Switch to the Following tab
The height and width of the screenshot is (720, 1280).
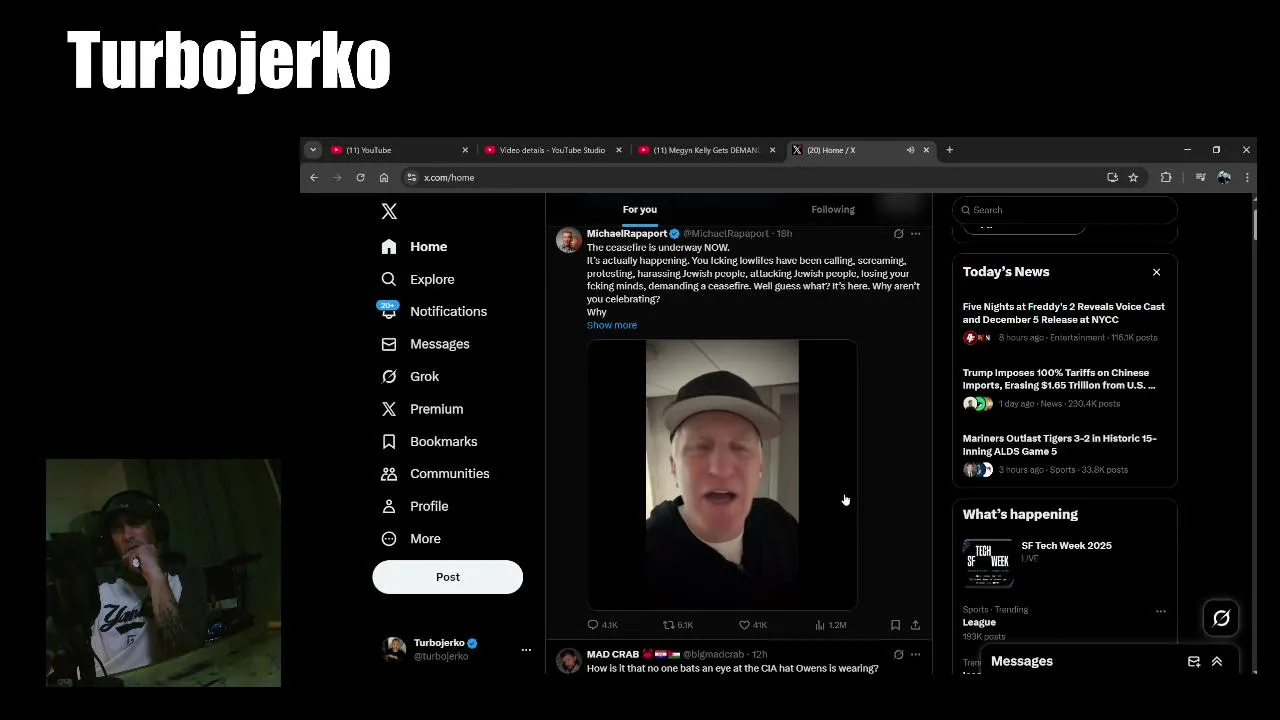[x=833, y=209]
